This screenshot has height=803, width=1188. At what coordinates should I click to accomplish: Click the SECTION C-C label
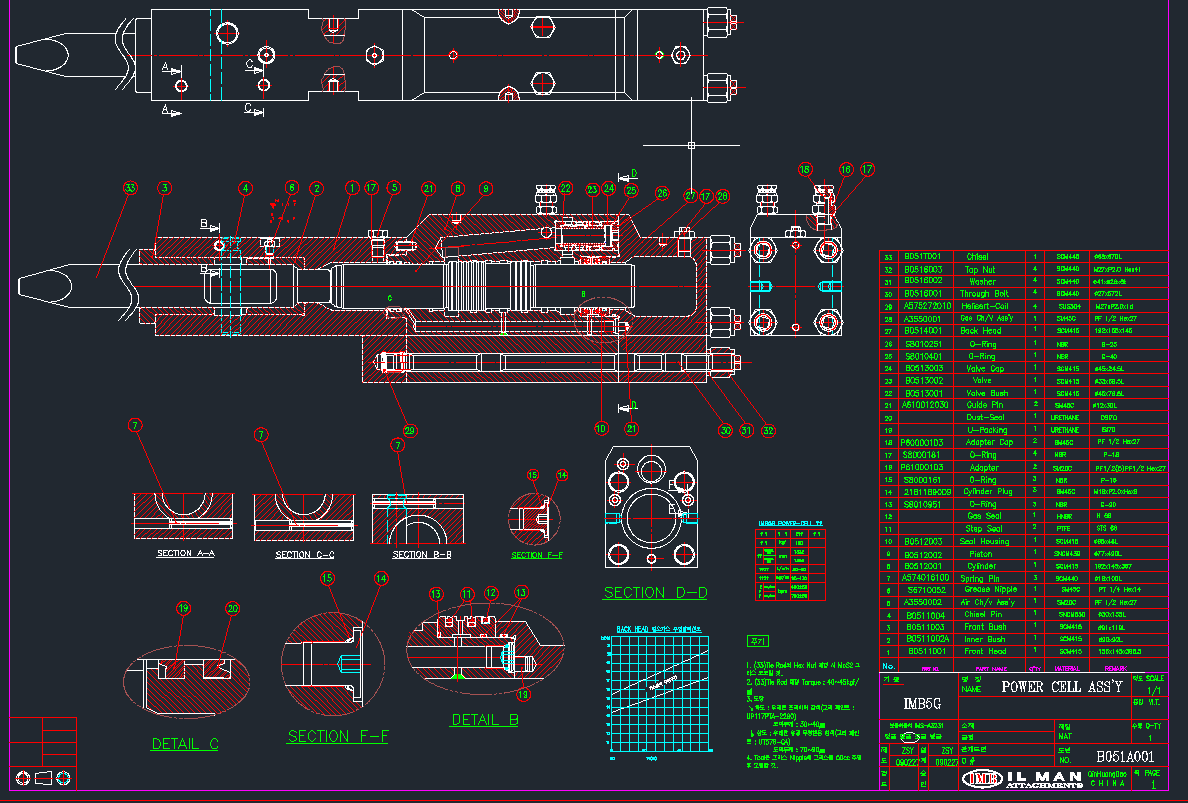click(x=305, y=555)
